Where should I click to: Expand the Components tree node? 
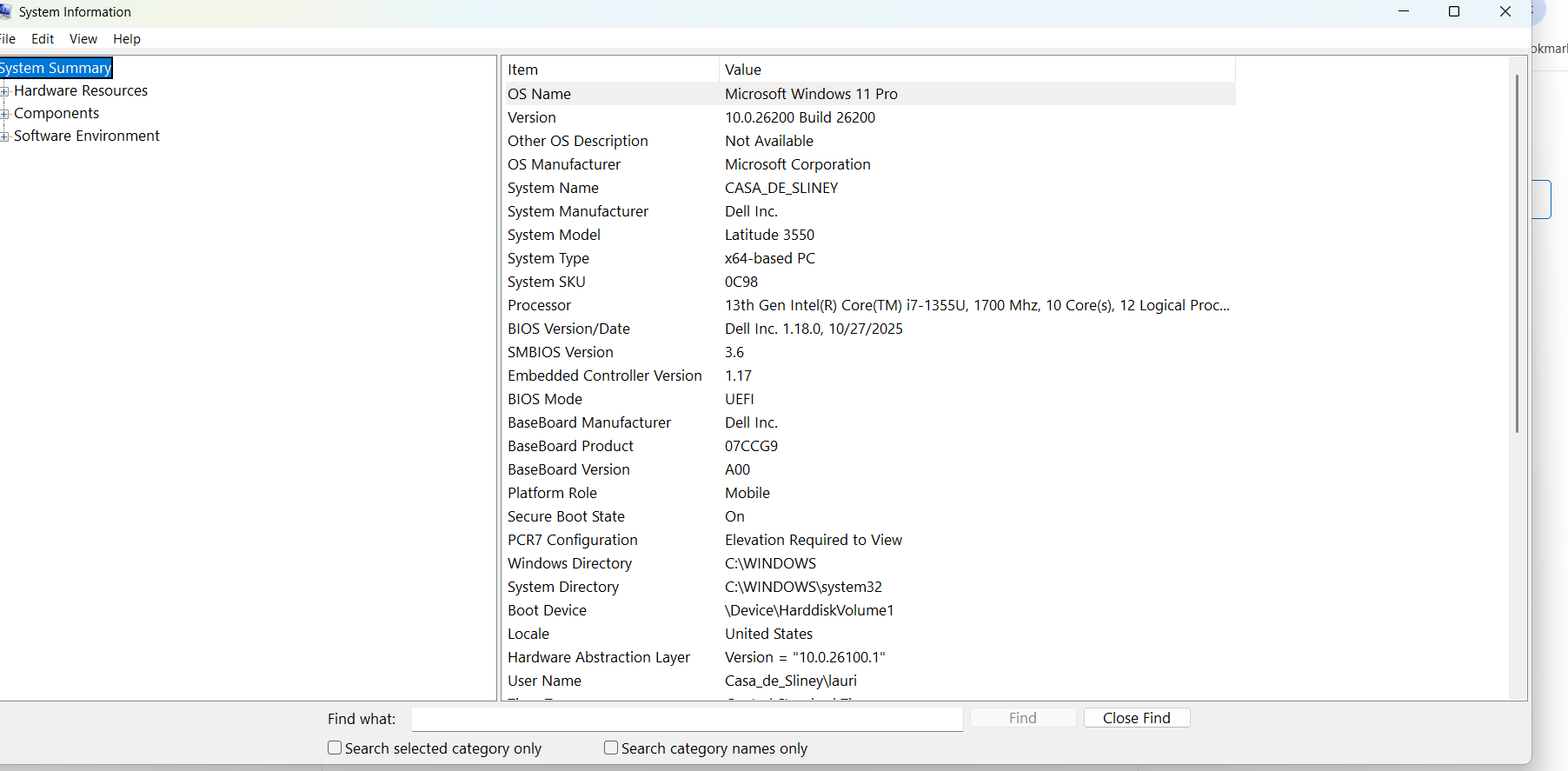[x=4, y=114]
